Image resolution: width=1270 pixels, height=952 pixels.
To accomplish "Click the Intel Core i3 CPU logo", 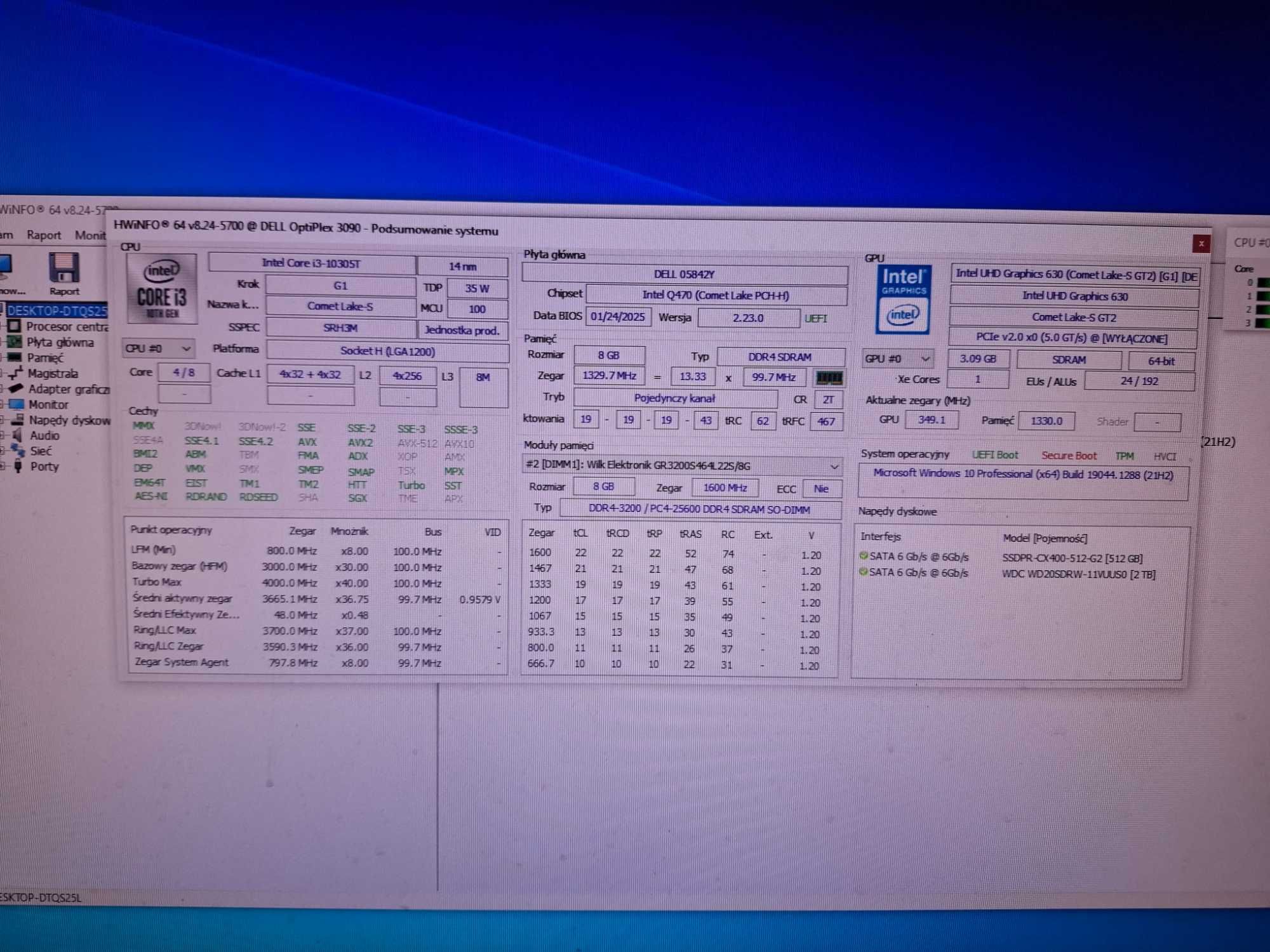I will point(161,288).
